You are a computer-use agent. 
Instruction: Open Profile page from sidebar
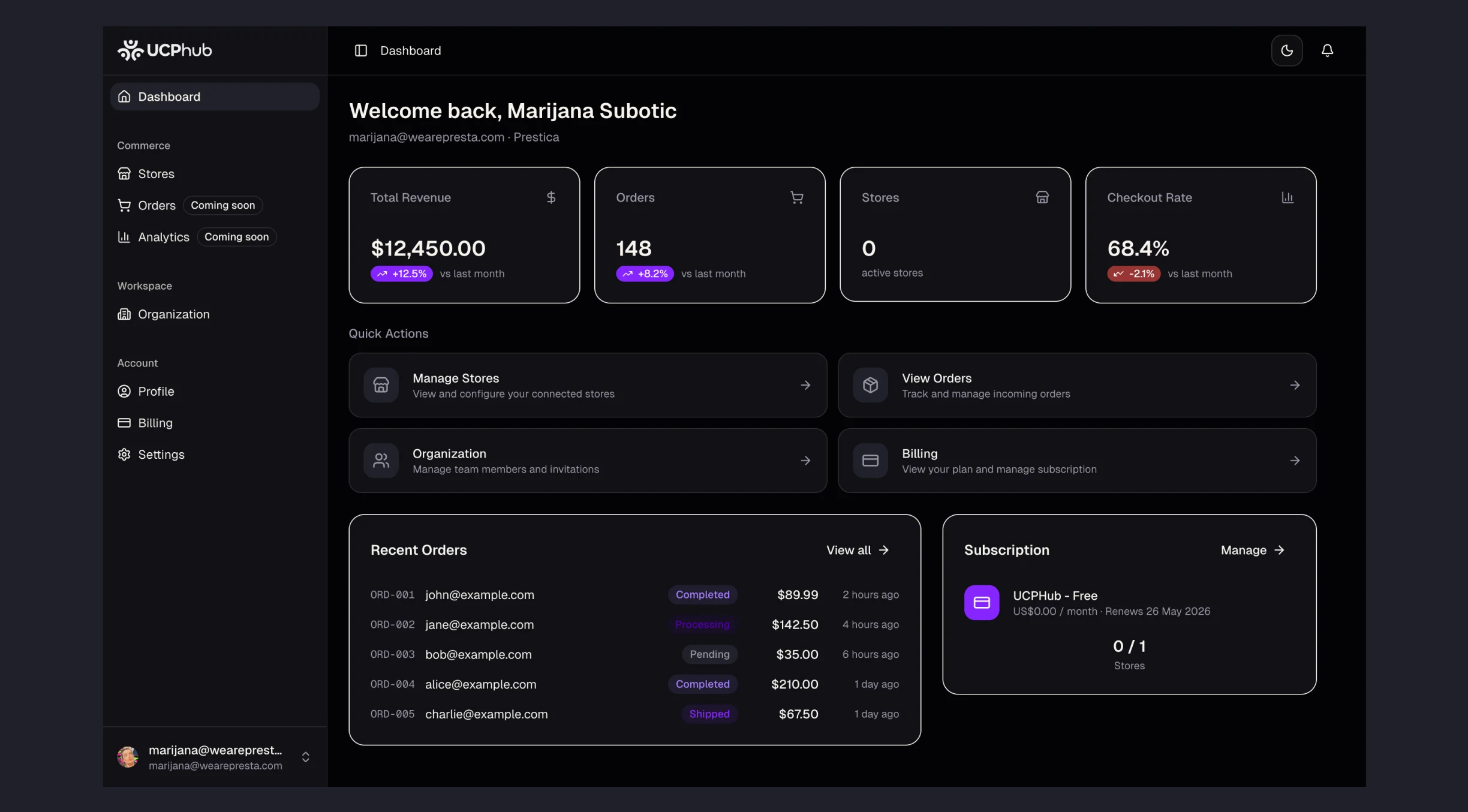click(x=215, y=392)
